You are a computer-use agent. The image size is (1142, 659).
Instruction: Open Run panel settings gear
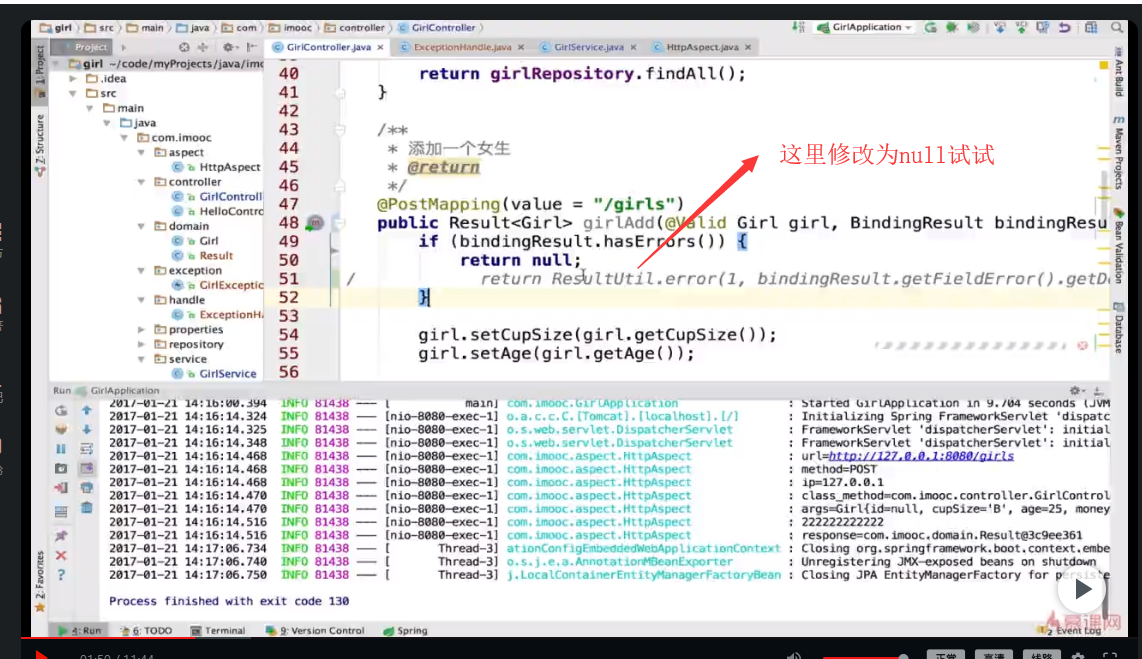point(1076,391)
